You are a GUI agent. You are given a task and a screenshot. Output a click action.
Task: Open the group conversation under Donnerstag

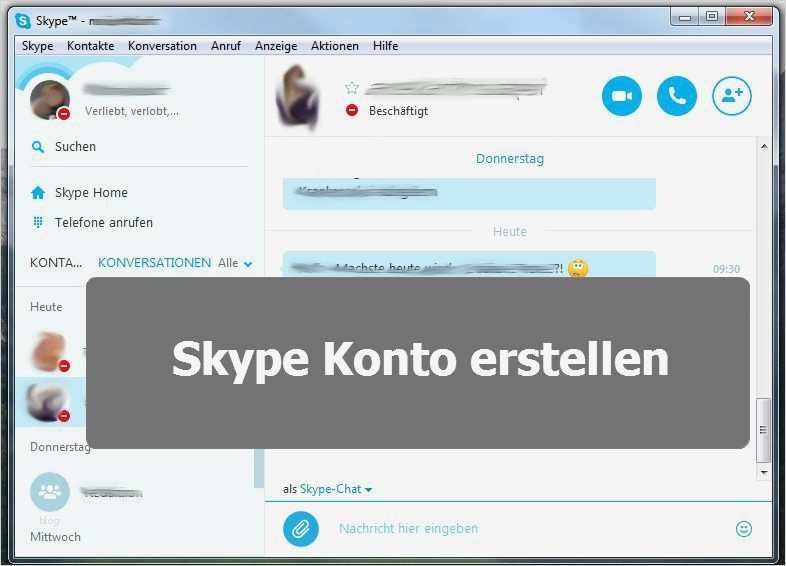50,492
